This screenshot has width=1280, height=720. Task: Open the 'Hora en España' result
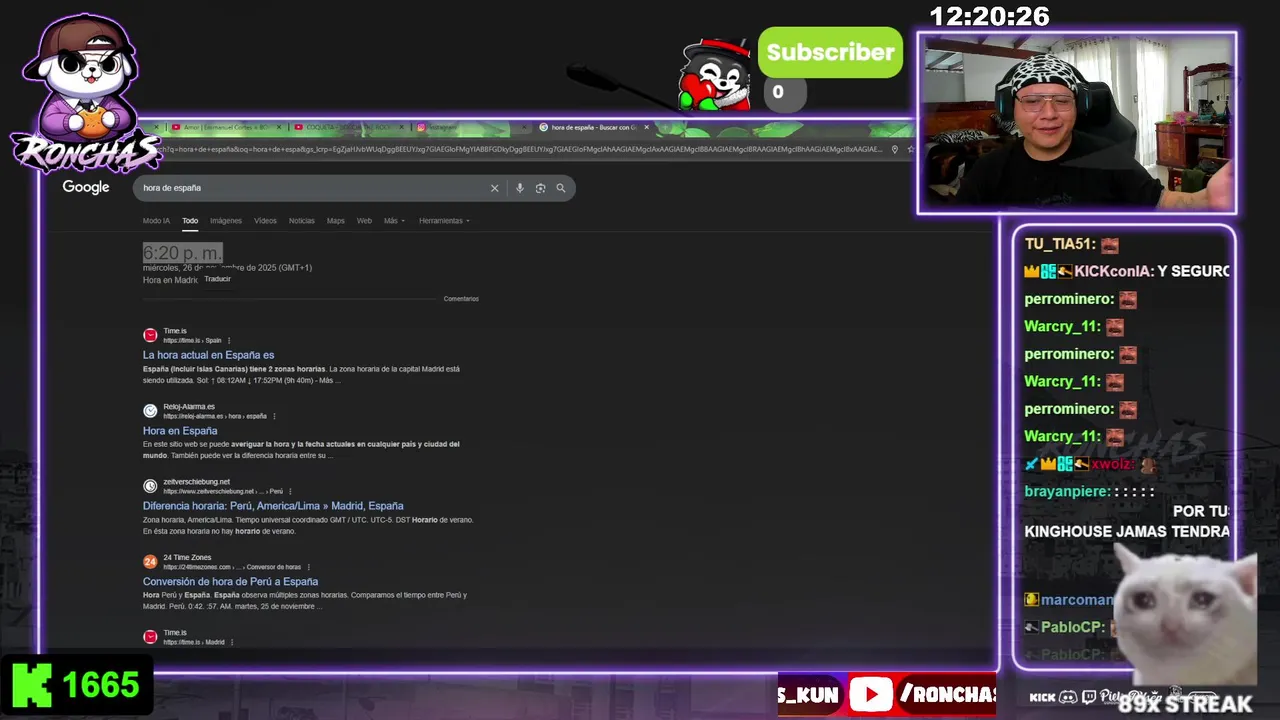pyautogui.click(x=180, y=431)
